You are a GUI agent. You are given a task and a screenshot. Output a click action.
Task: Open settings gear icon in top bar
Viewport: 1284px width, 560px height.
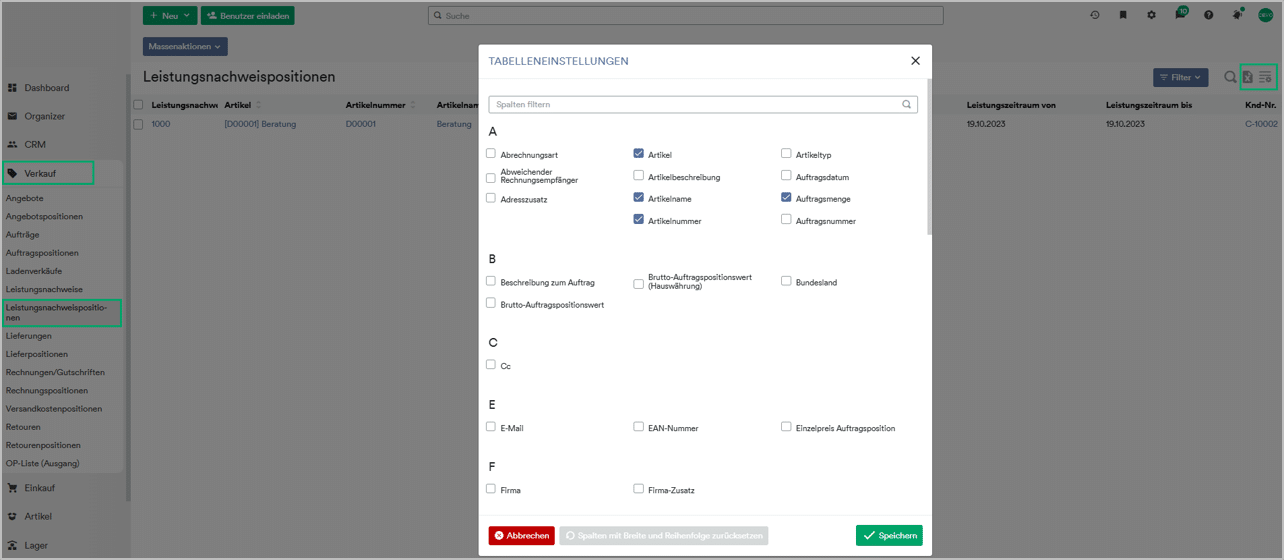coord(1151,15)
